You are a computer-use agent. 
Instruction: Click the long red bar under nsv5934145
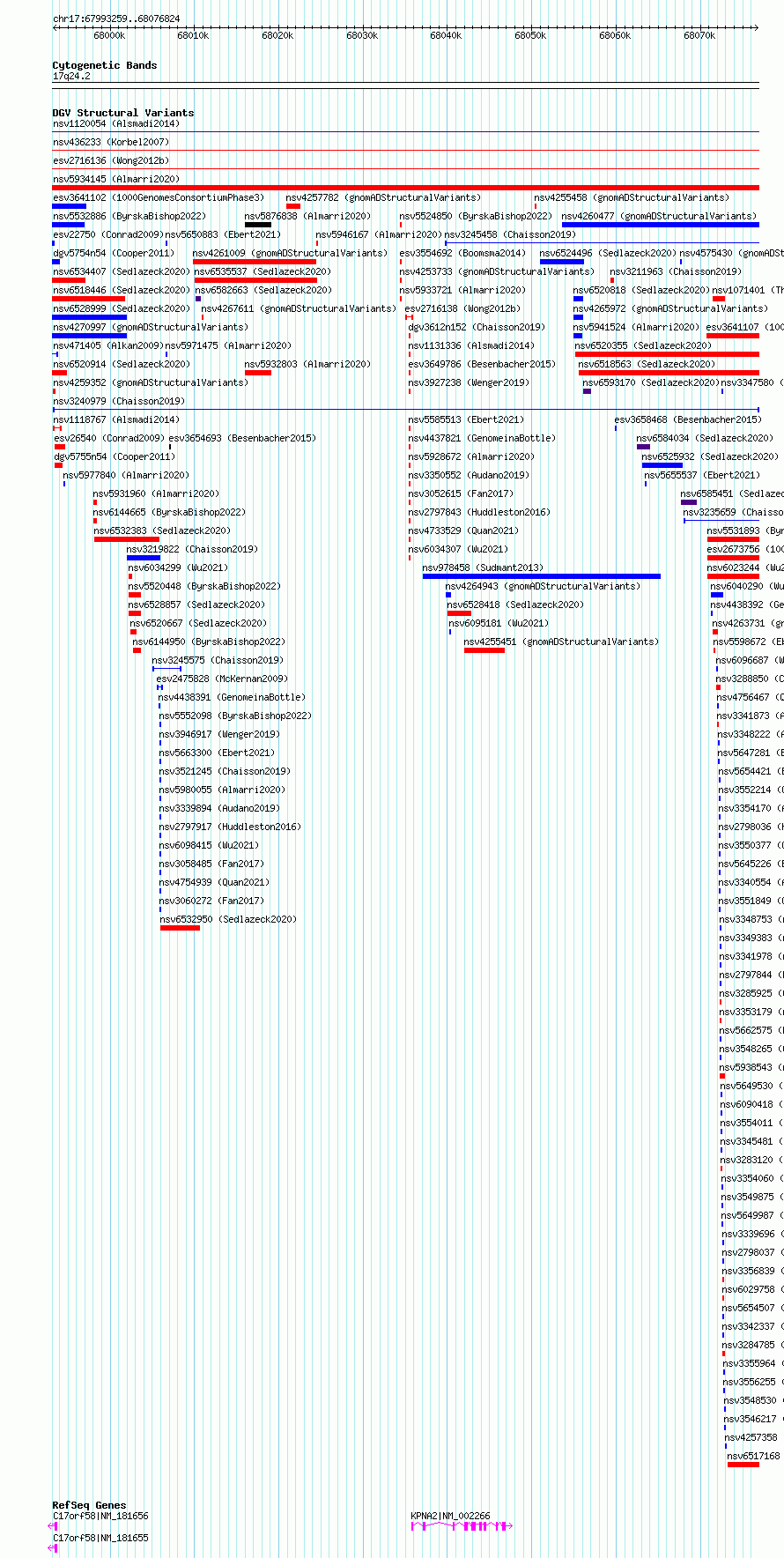click(405, 188)
